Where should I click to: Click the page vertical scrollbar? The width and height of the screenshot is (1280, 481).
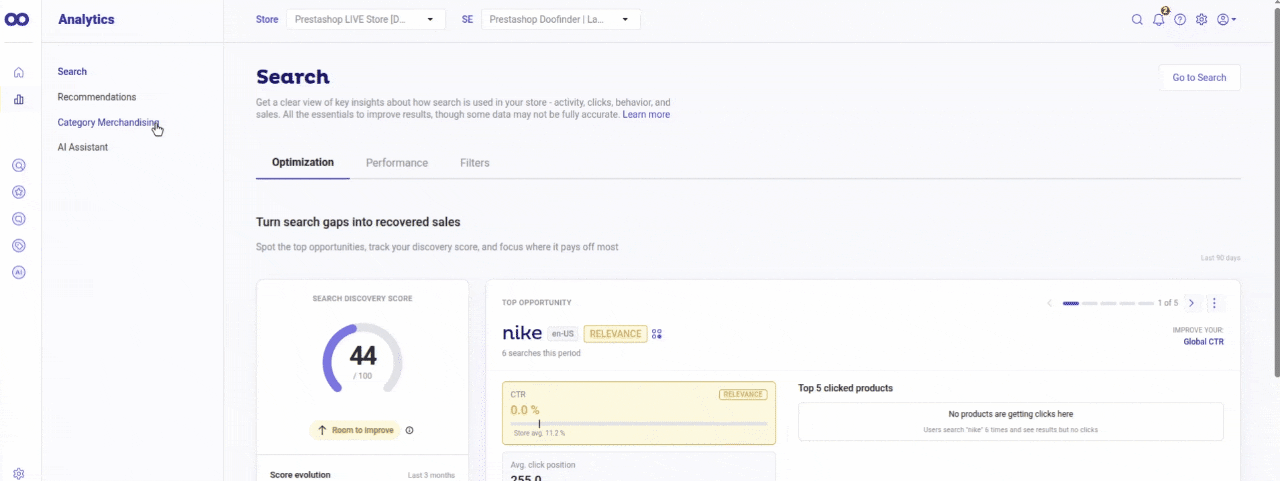tap(1275, 190)
